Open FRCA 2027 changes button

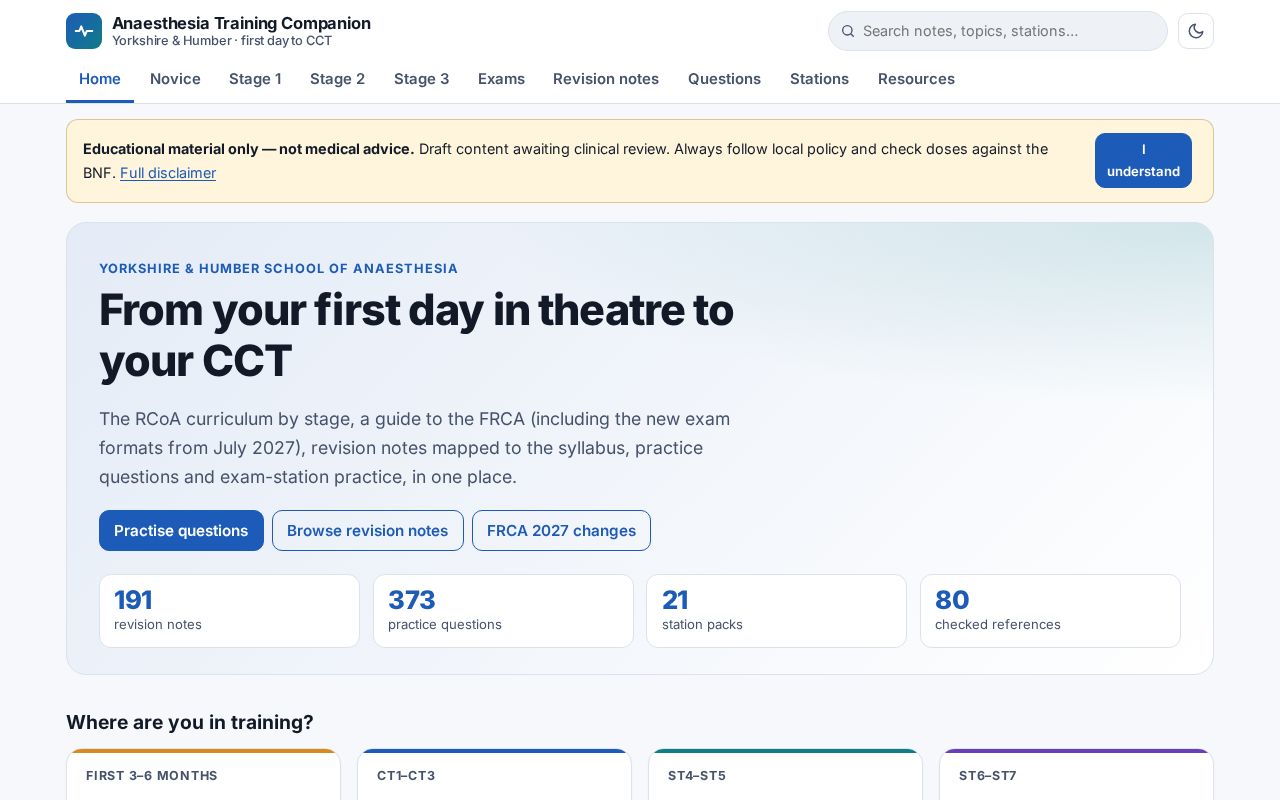(561, 530)
